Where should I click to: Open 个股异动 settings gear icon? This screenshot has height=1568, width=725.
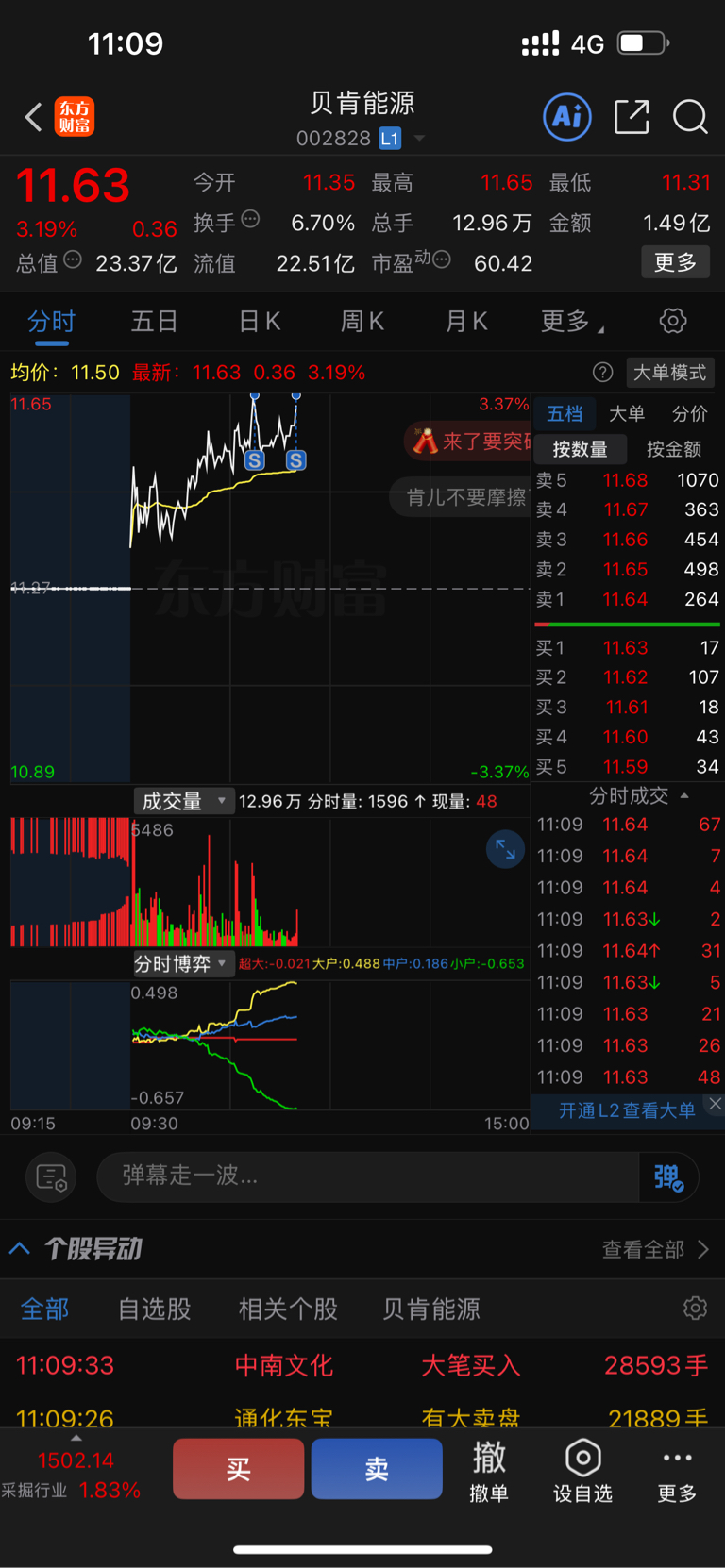[x=695, y=1309]
